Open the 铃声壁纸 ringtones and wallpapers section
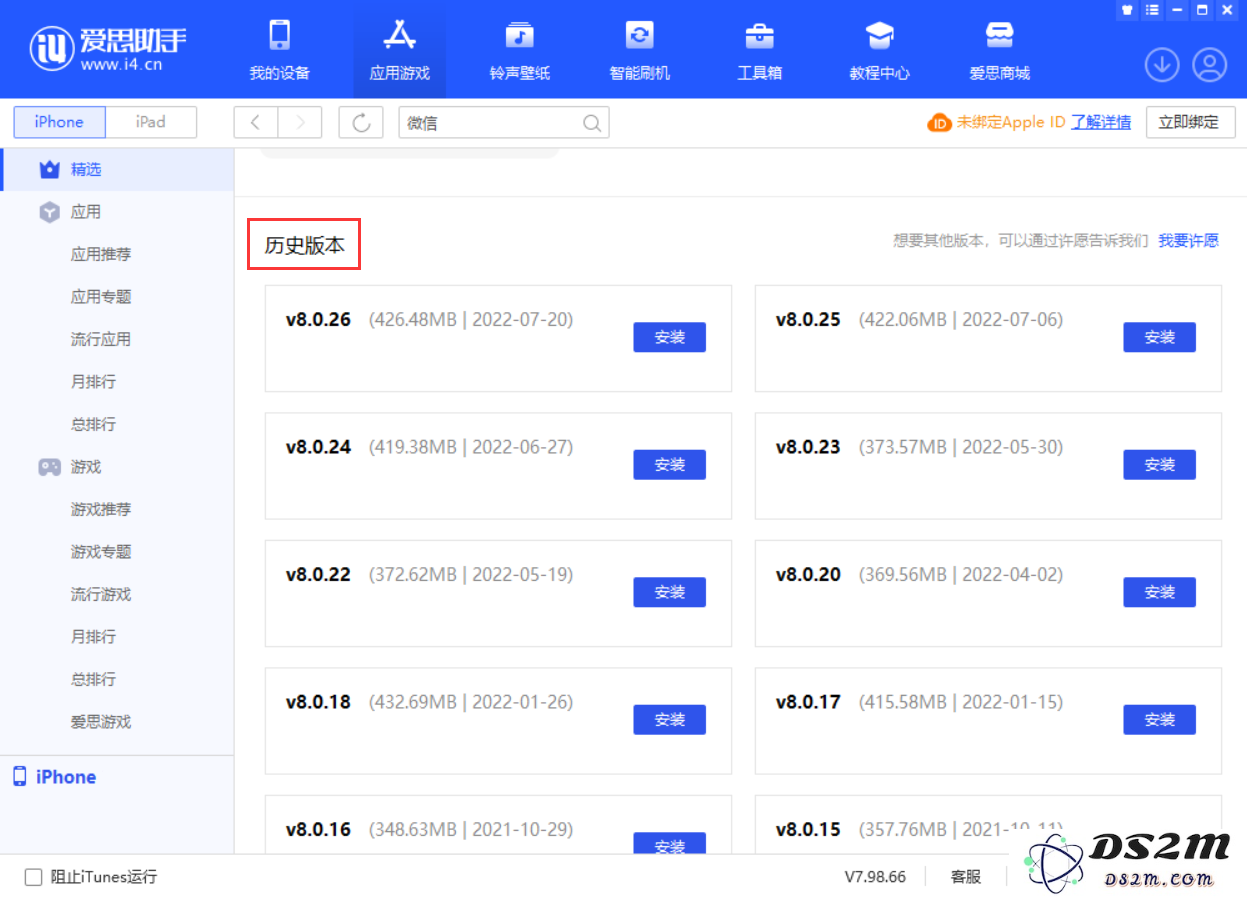1247x897 pixels. click(x=519, y=48)
